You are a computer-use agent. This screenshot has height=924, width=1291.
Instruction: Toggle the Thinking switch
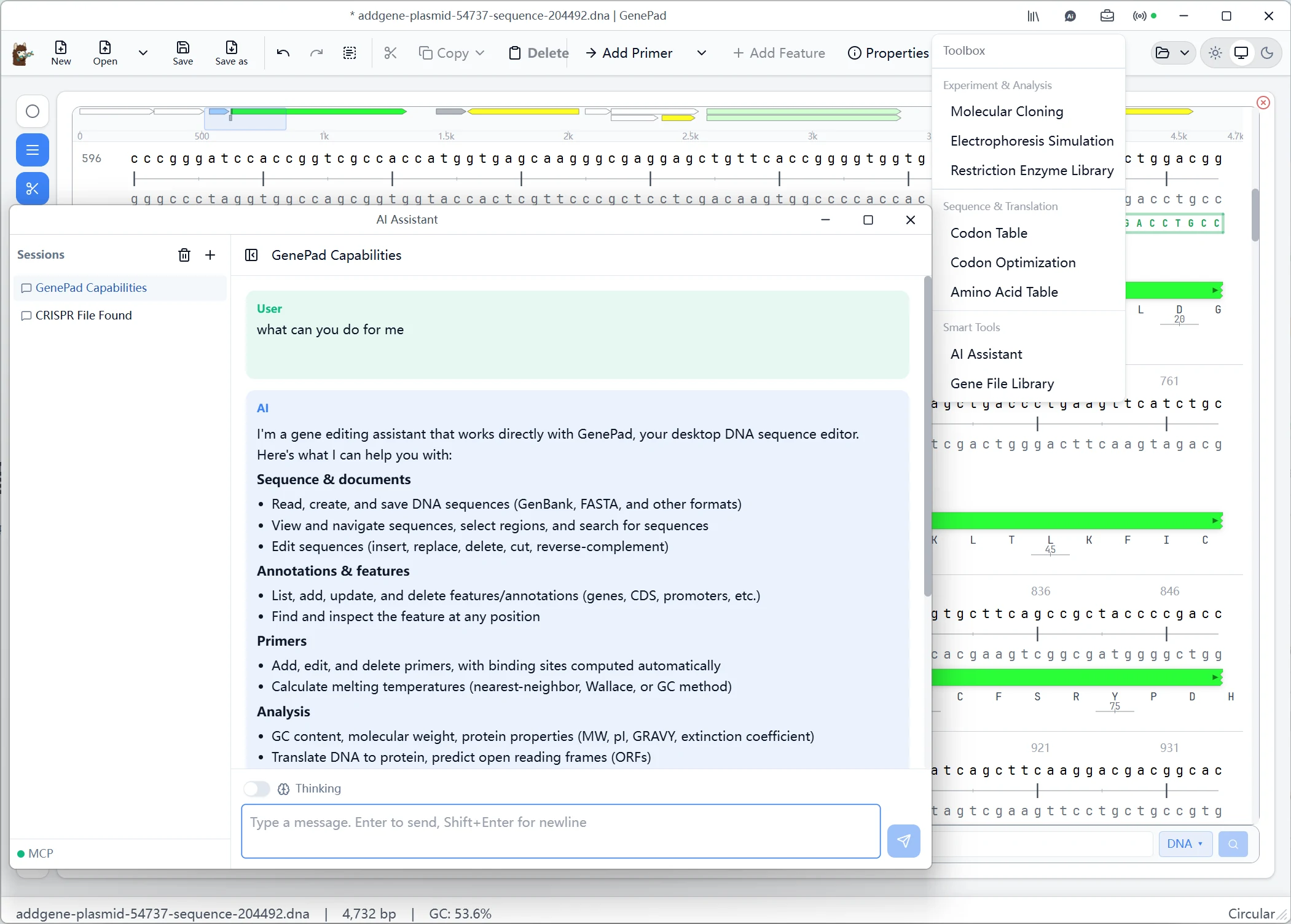(256, 788)
